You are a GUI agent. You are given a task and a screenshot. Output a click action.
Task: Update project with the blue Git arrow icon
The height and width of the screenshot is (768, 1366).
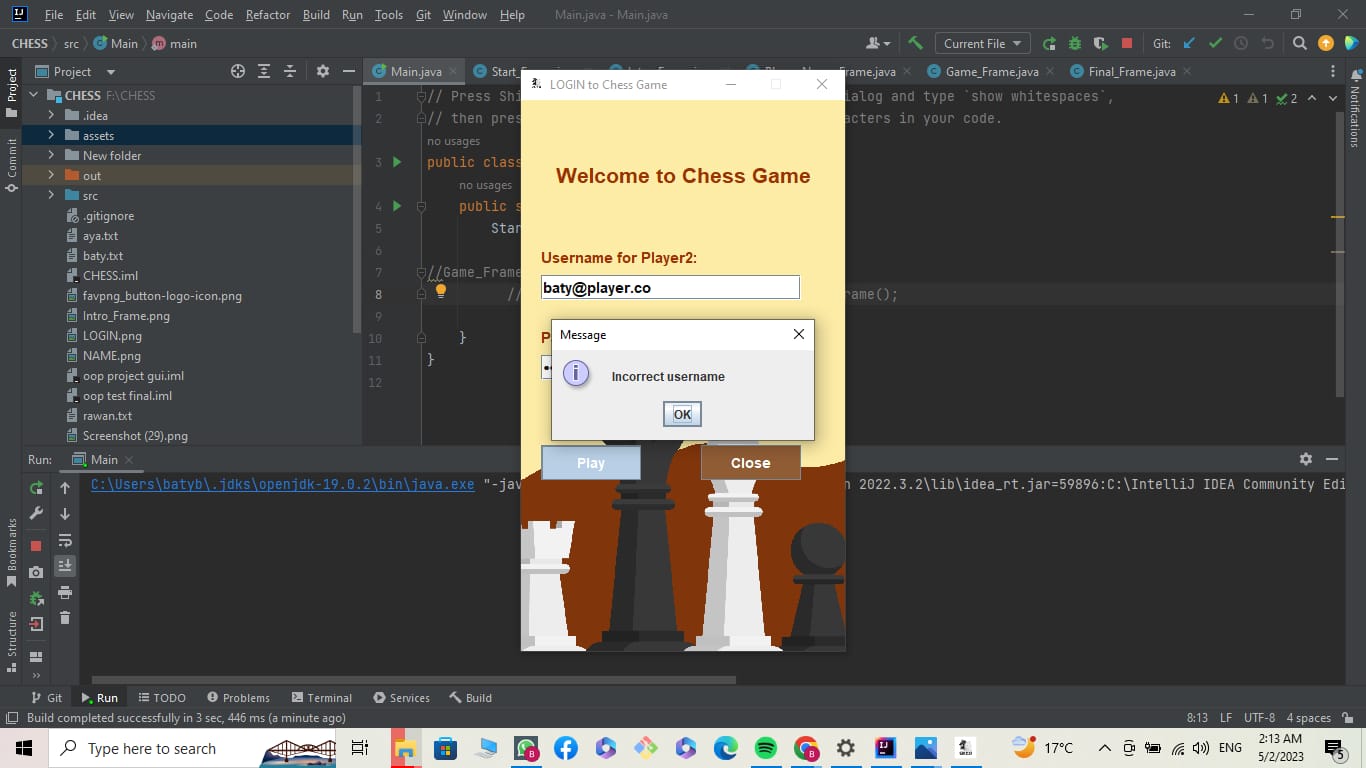point(1190,43)
